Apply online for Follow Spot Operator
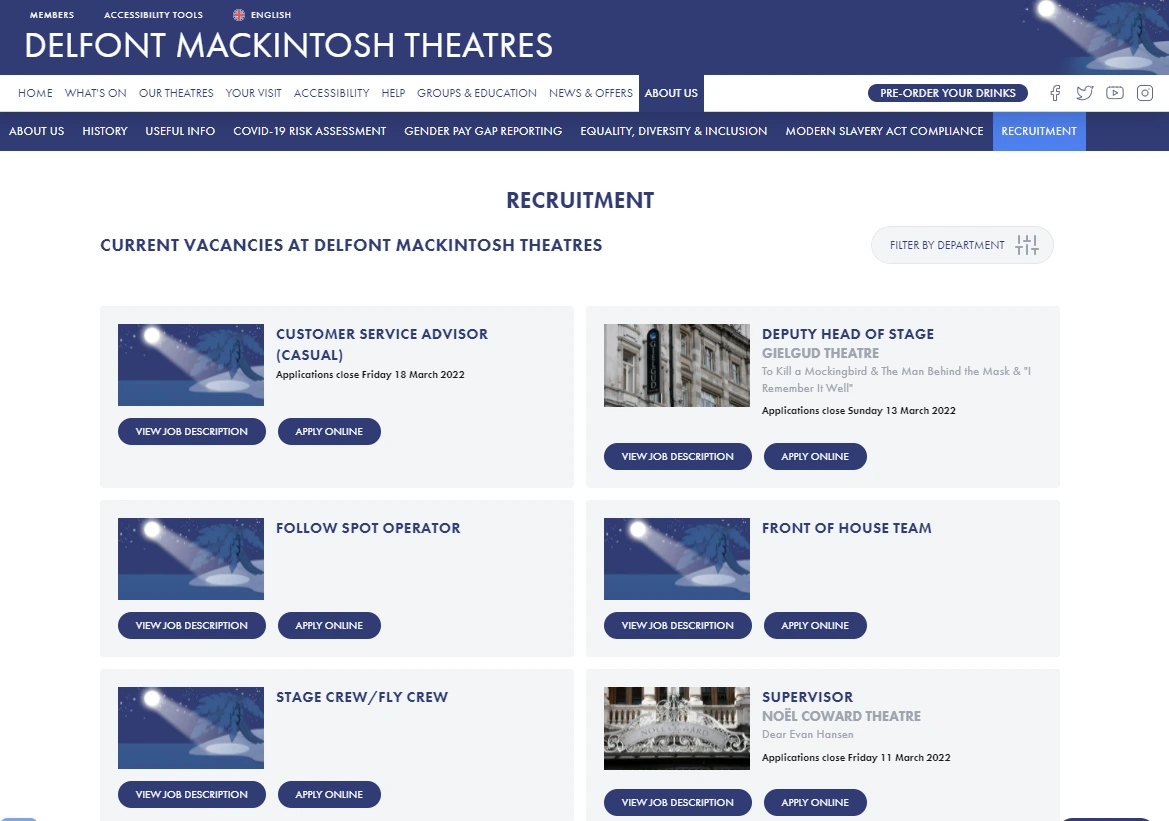 (329, 626)
